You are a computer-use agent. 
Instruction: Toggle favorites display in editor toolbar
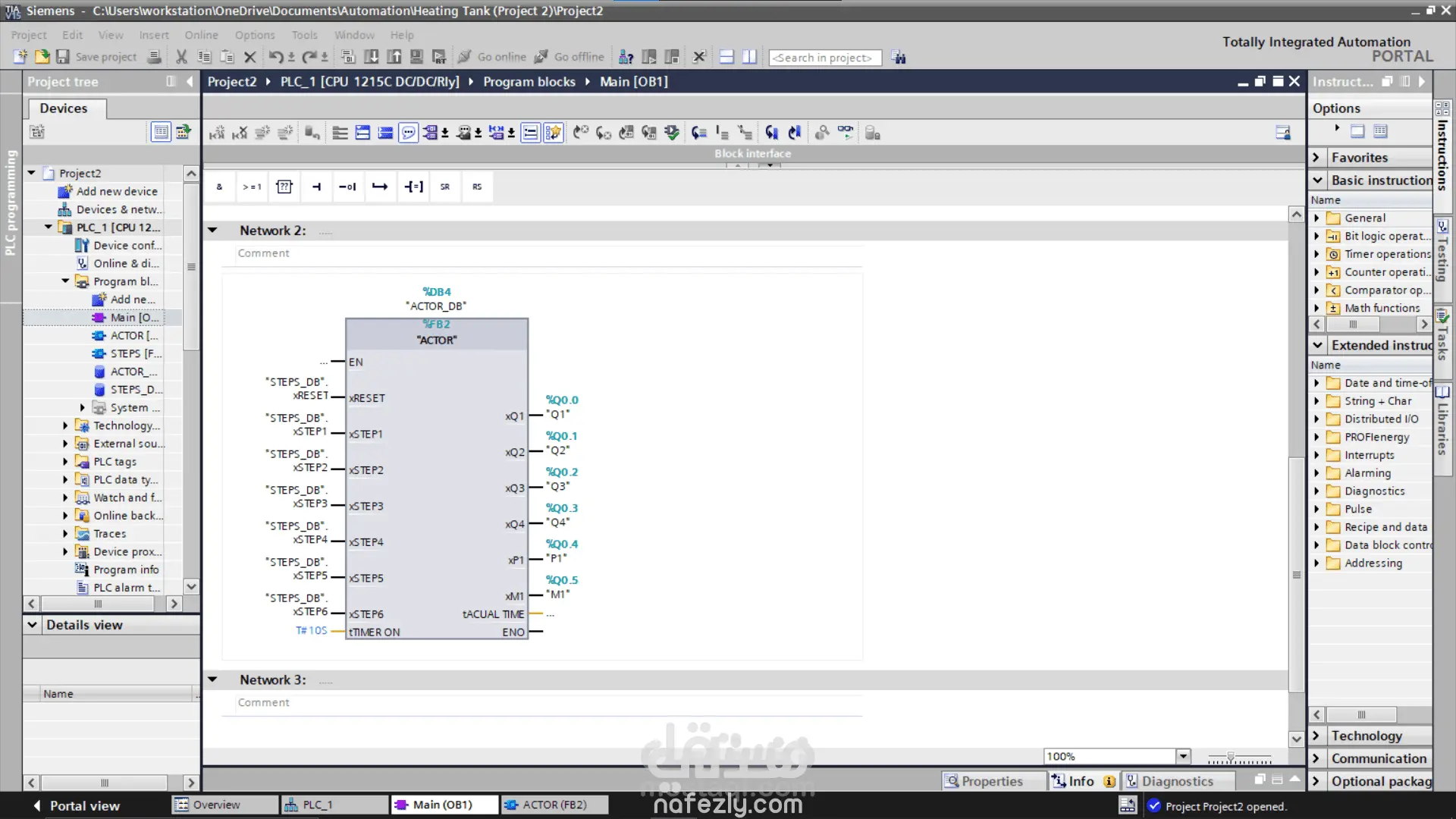tap(554, 133)
